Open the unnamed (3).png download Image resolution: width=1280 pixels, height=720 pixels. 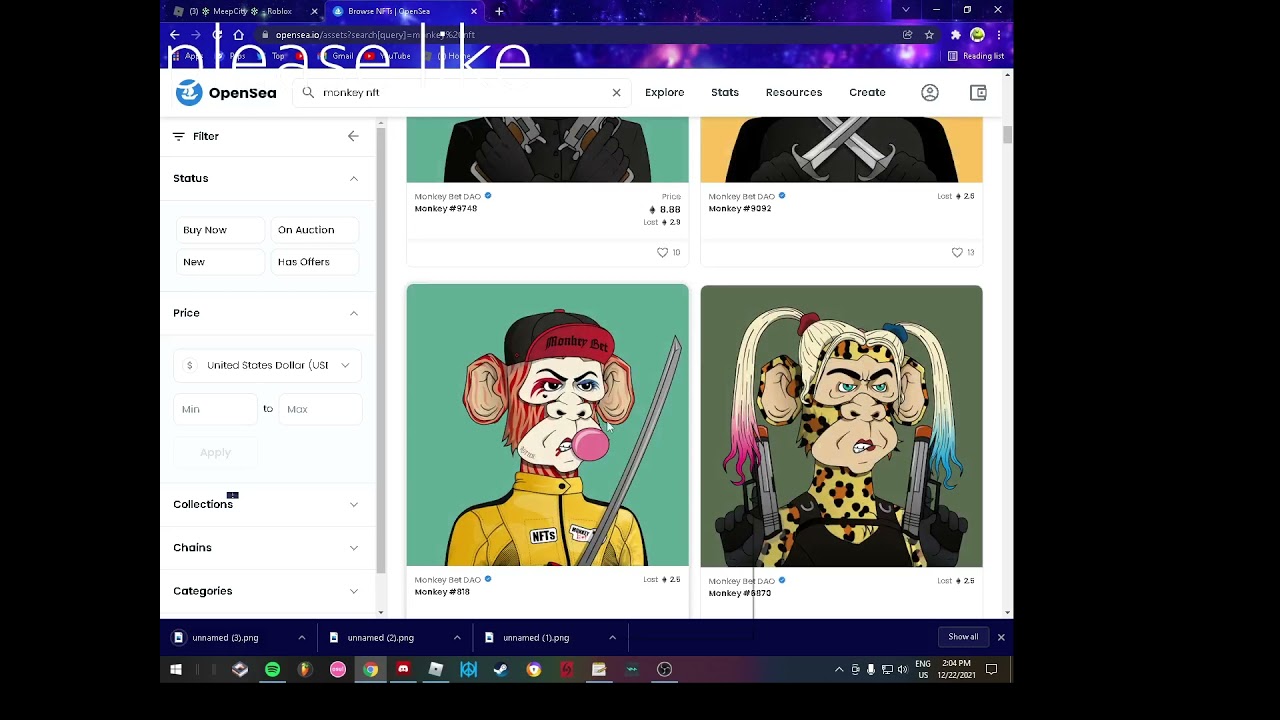point(225,637)
